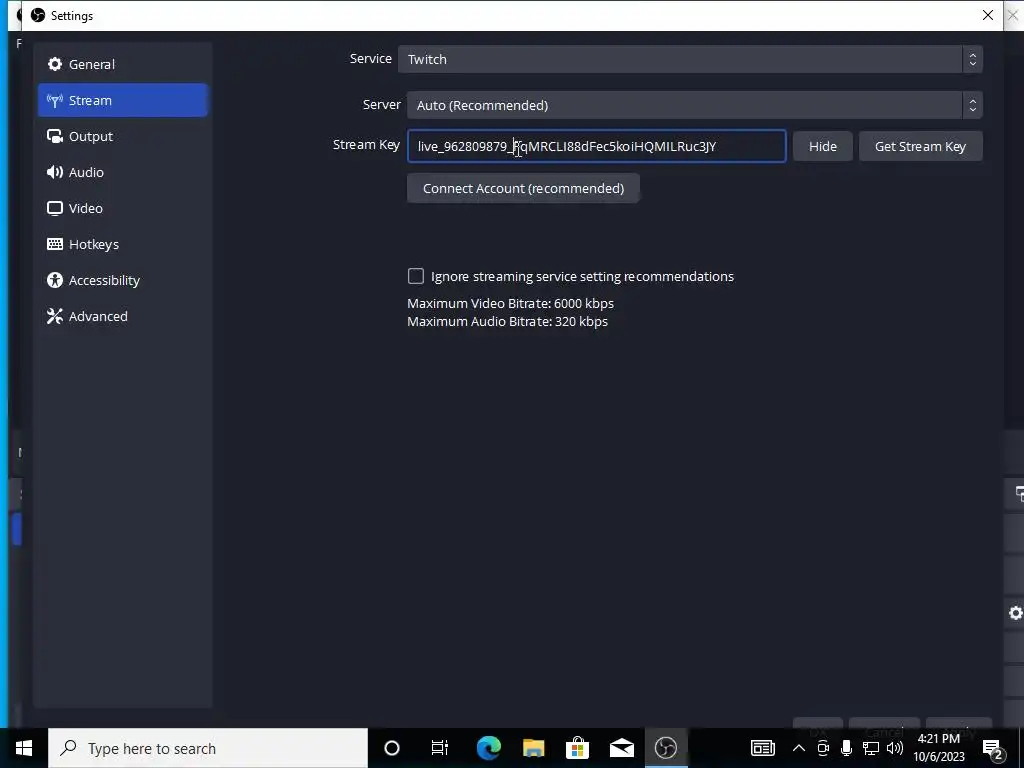The image size is (1024, 768).
Task: Open the General settings section
Action: click(x=123, y=64)
